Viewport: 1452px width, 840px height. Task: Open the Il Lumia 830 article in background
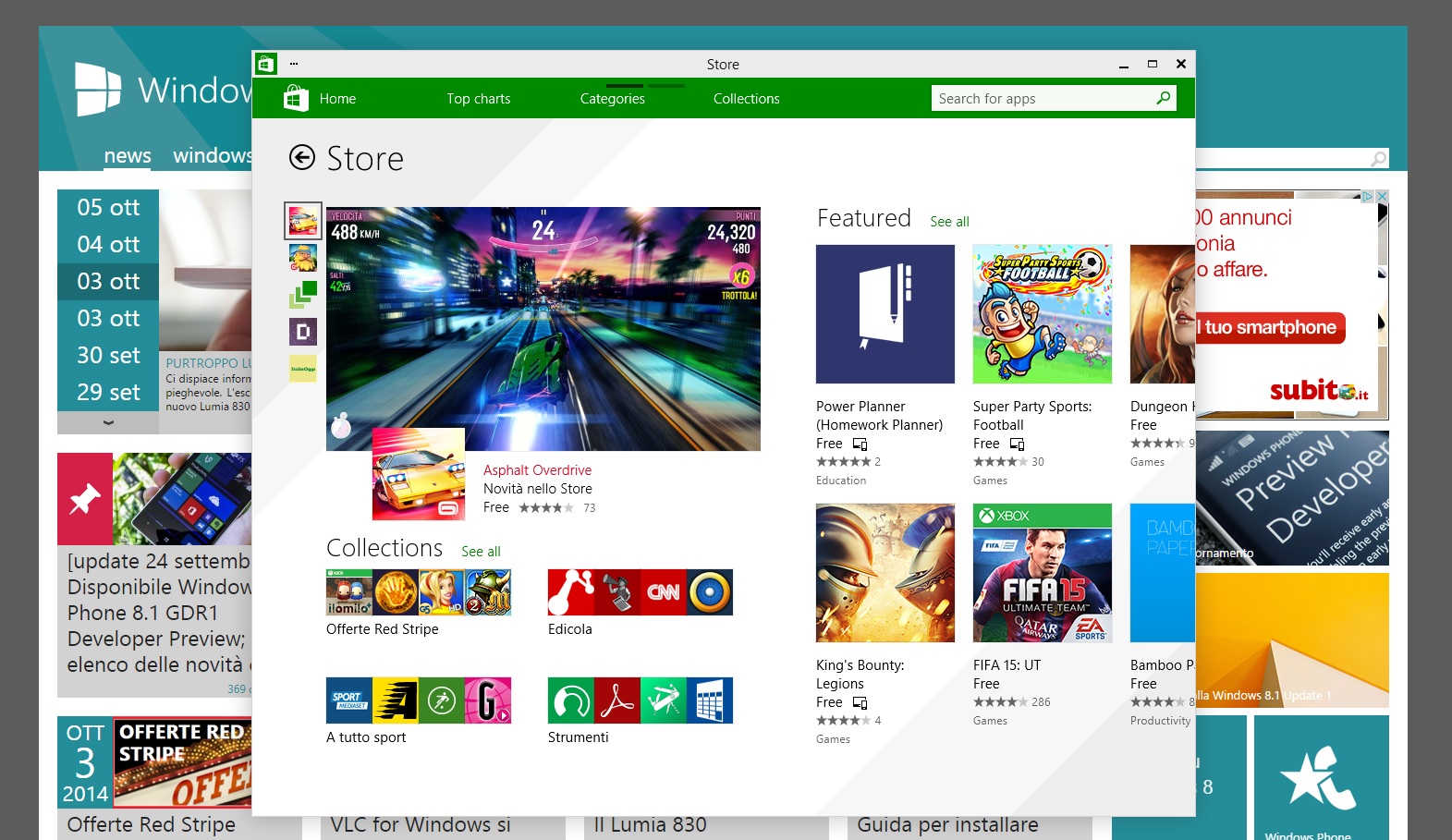pyautogui.click(x=651, y=824)
